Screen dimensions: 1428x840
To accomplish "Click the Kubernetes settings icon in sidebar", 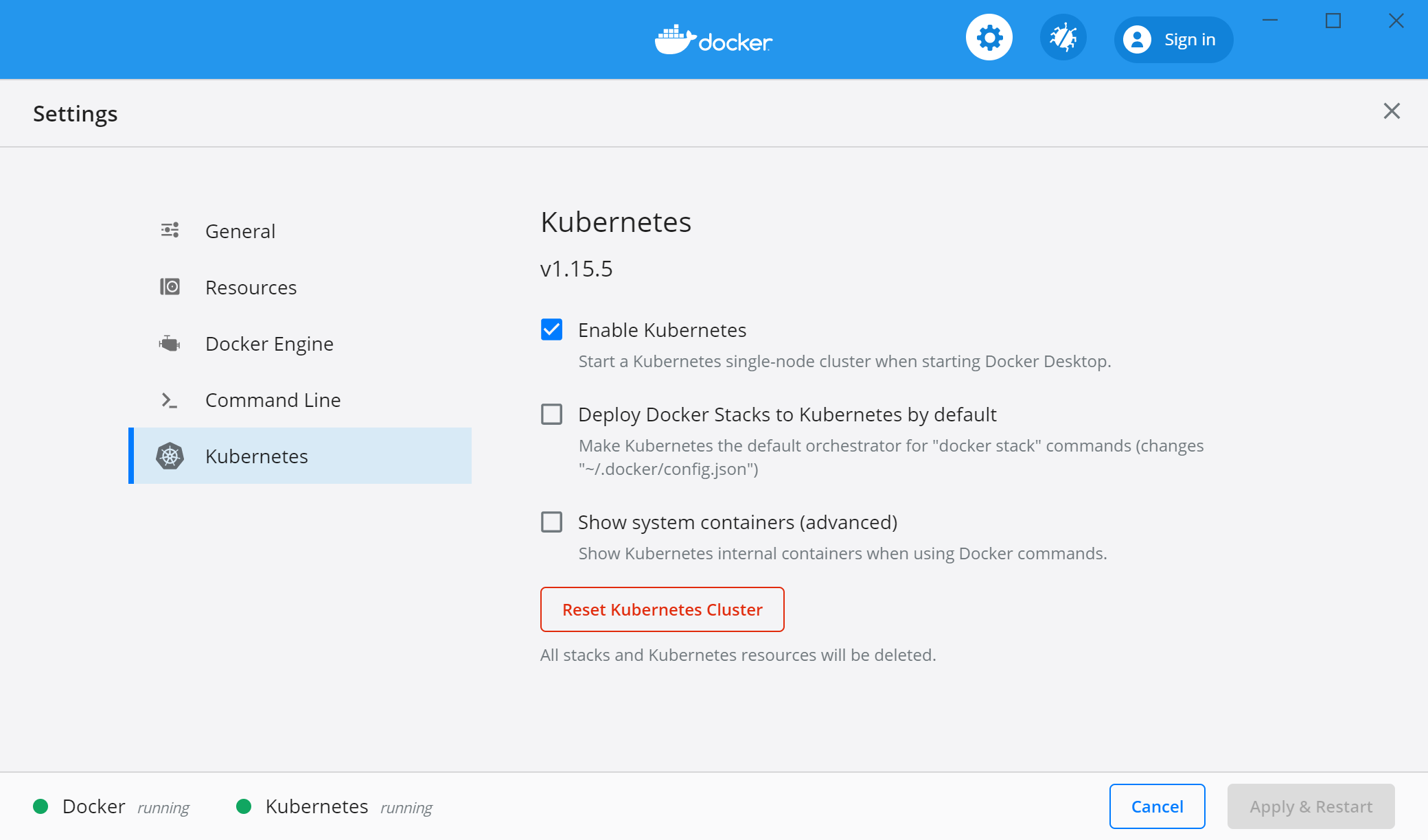I will [169, 456].
